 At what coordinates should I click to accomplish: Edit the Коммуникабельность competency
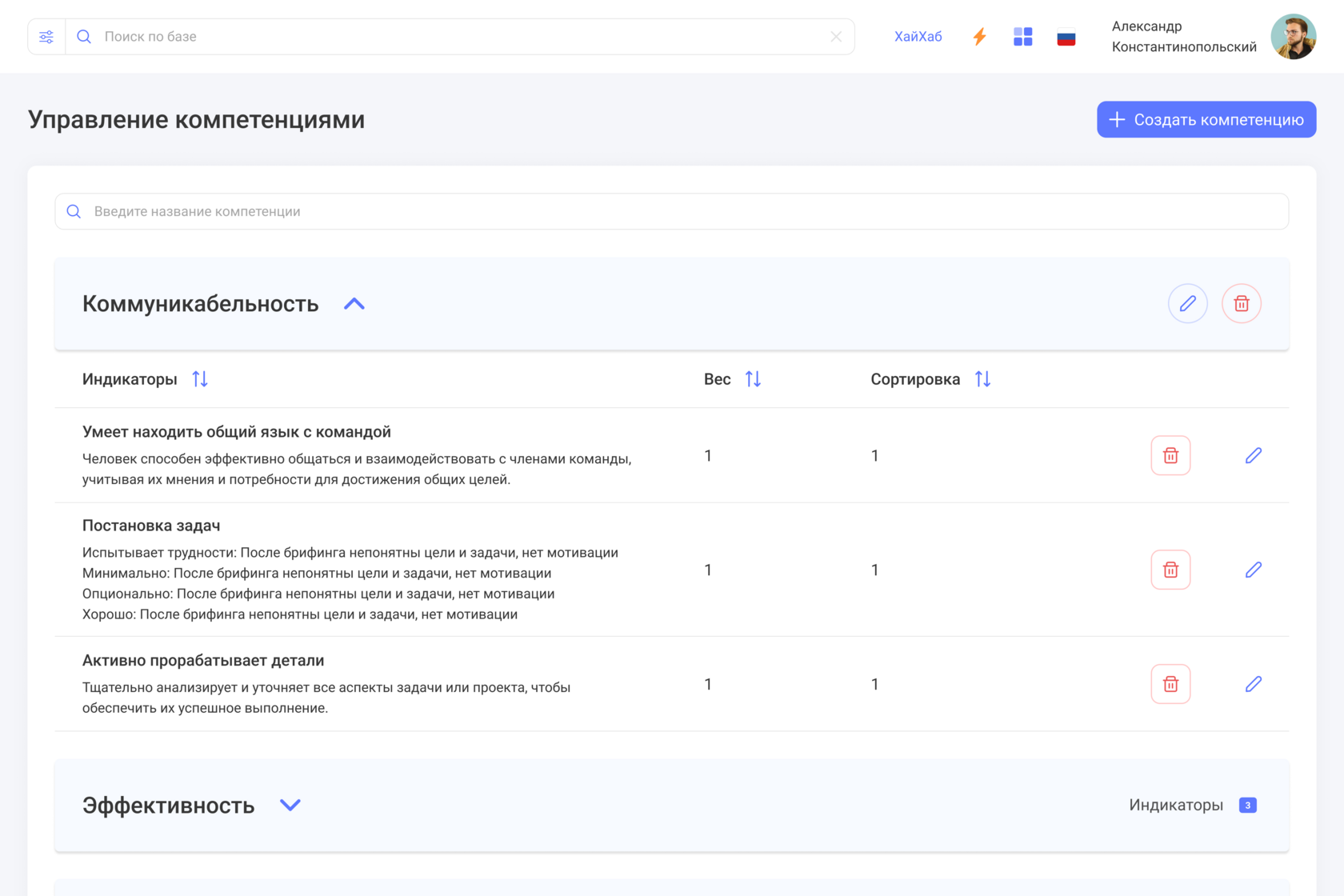tap(1187, 304)
